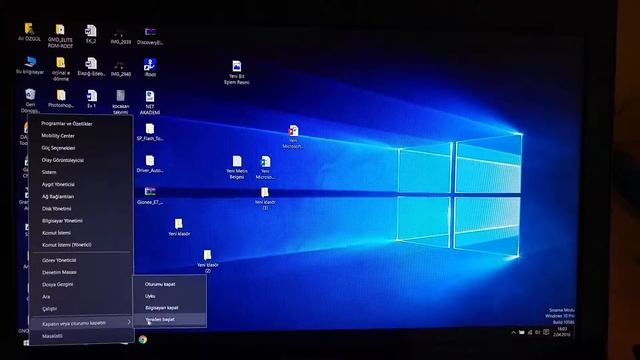Select the Elazığ-Edeb... document icon
Viewport: 640px width, 360px height.
[91, 67]
